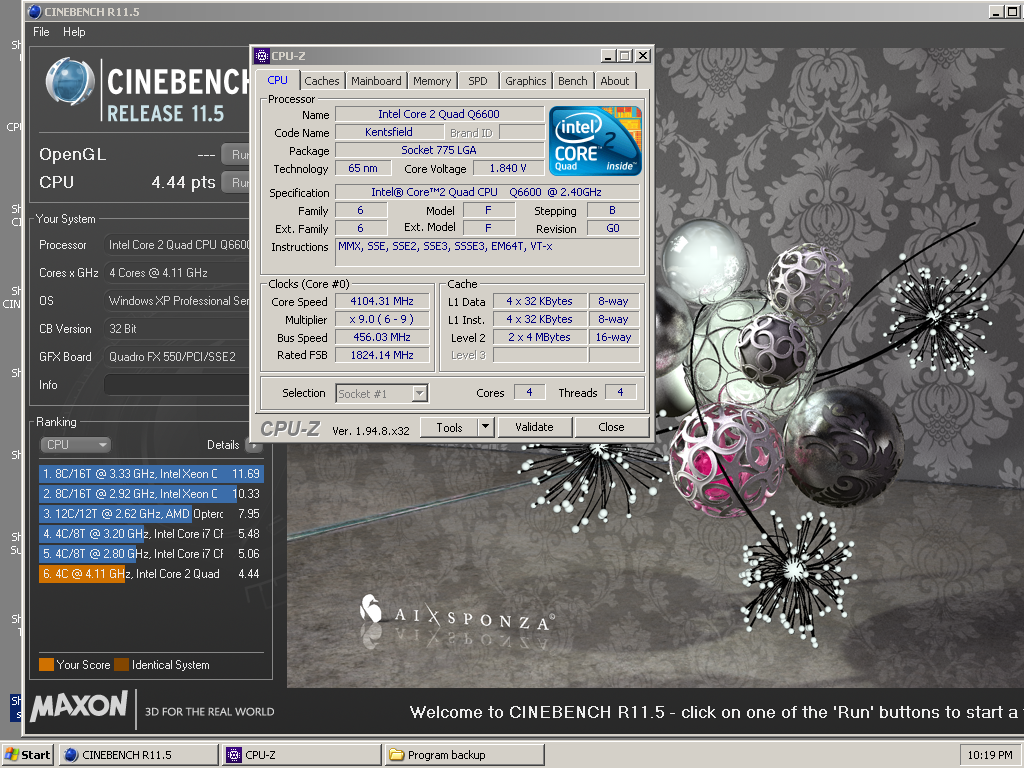Select ranking row 4C/8T @ 3.20 GHz

tap(151, 534)
